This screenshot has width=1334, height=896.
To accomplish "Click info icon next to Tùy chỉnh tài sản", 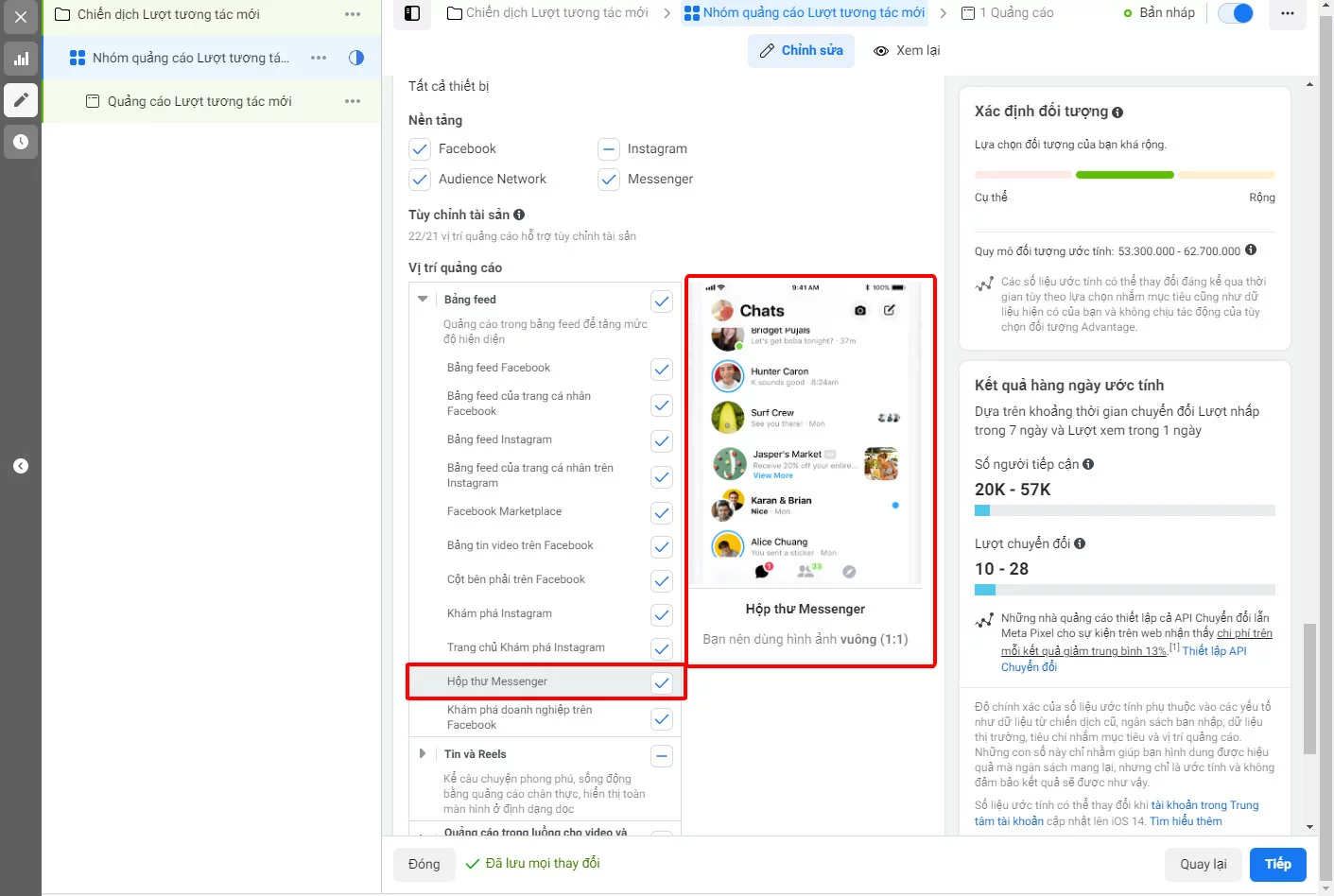I will pyautogui.click(x=519, y=215).
